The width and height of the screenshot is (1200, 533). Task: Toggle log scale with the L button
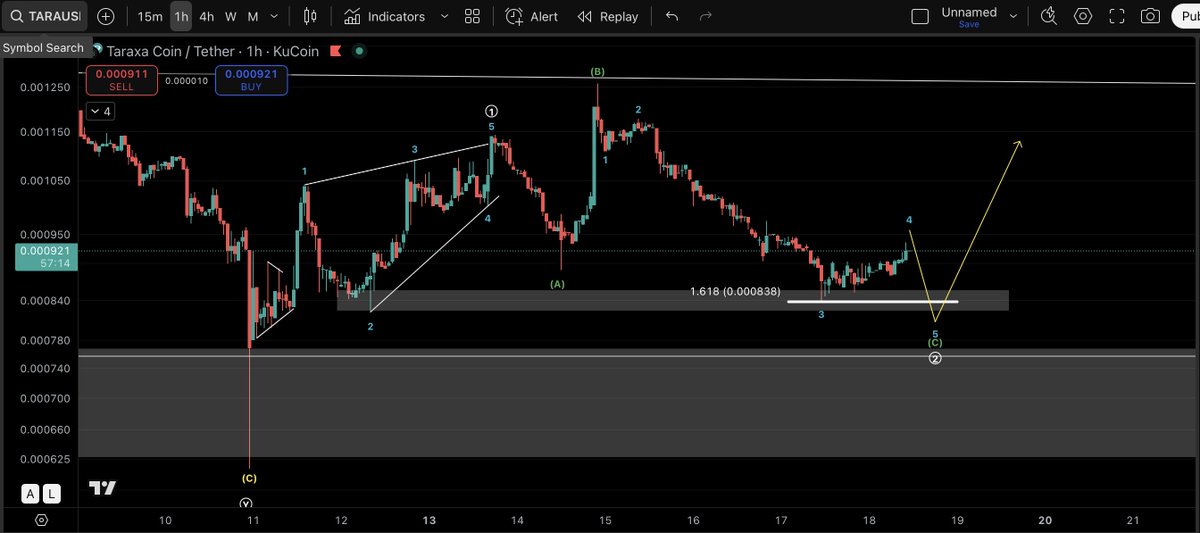pyautogui.click(x=51, y=493)
